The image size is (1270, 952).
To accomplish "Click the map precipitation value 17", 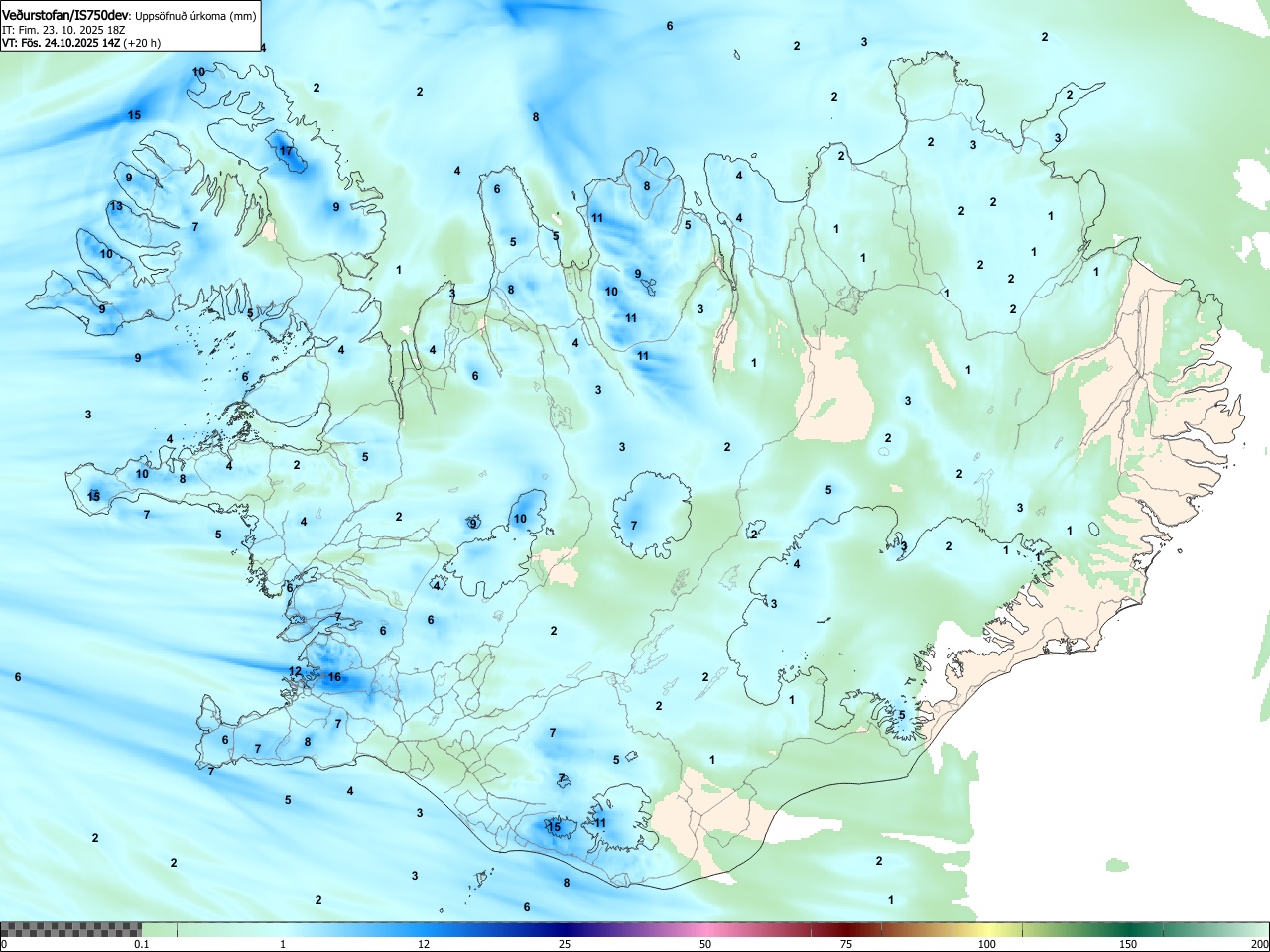I will (x=286, y=151).
